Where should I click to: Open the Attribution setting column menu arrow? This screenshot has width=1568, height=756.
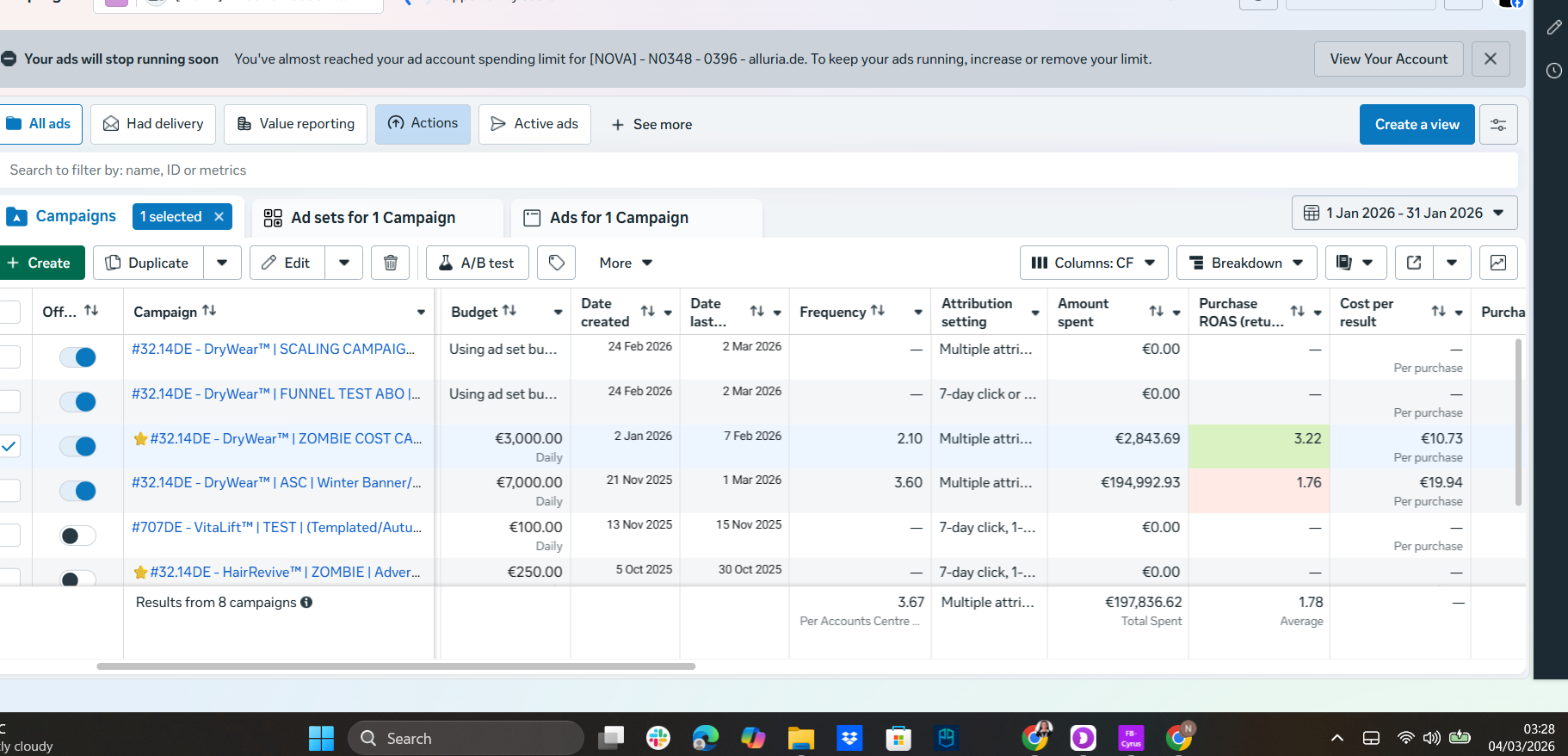(1035, 313)
